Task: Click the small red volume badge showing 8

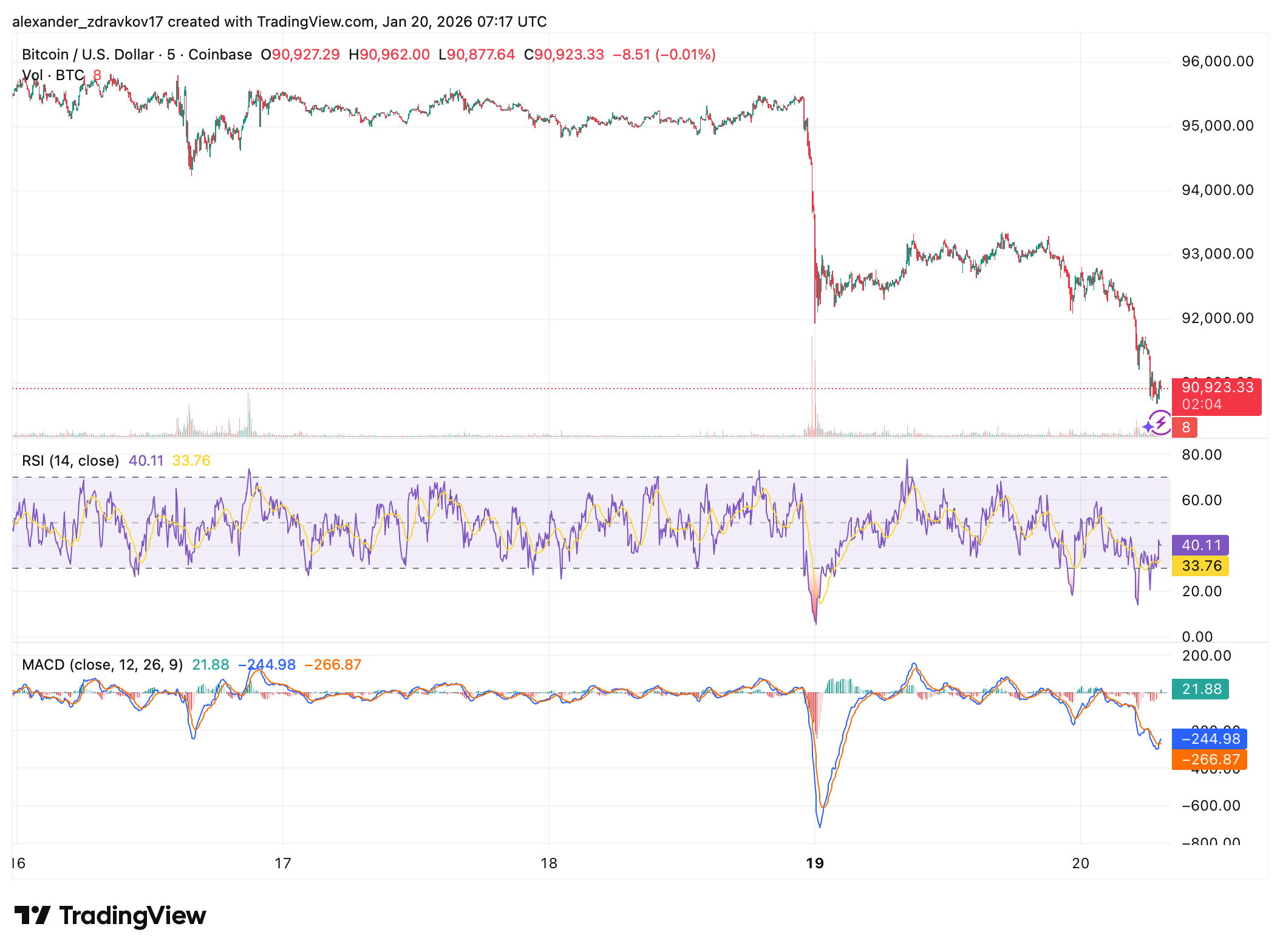Action: click(x=1185, y=427)
